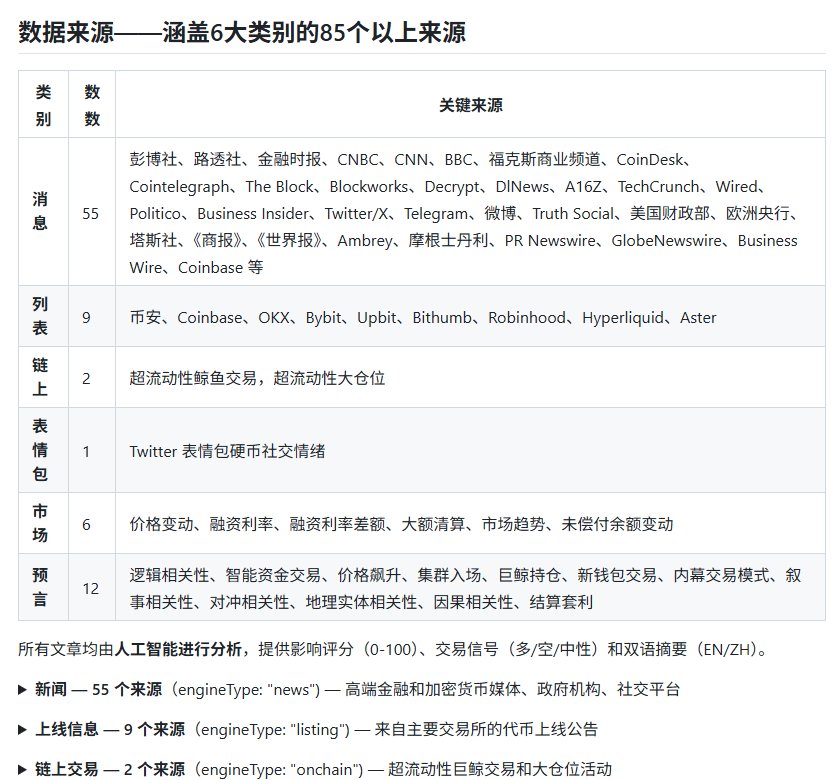Click the summary label 上线信息 — 9 个来源

tap(110, 729)
